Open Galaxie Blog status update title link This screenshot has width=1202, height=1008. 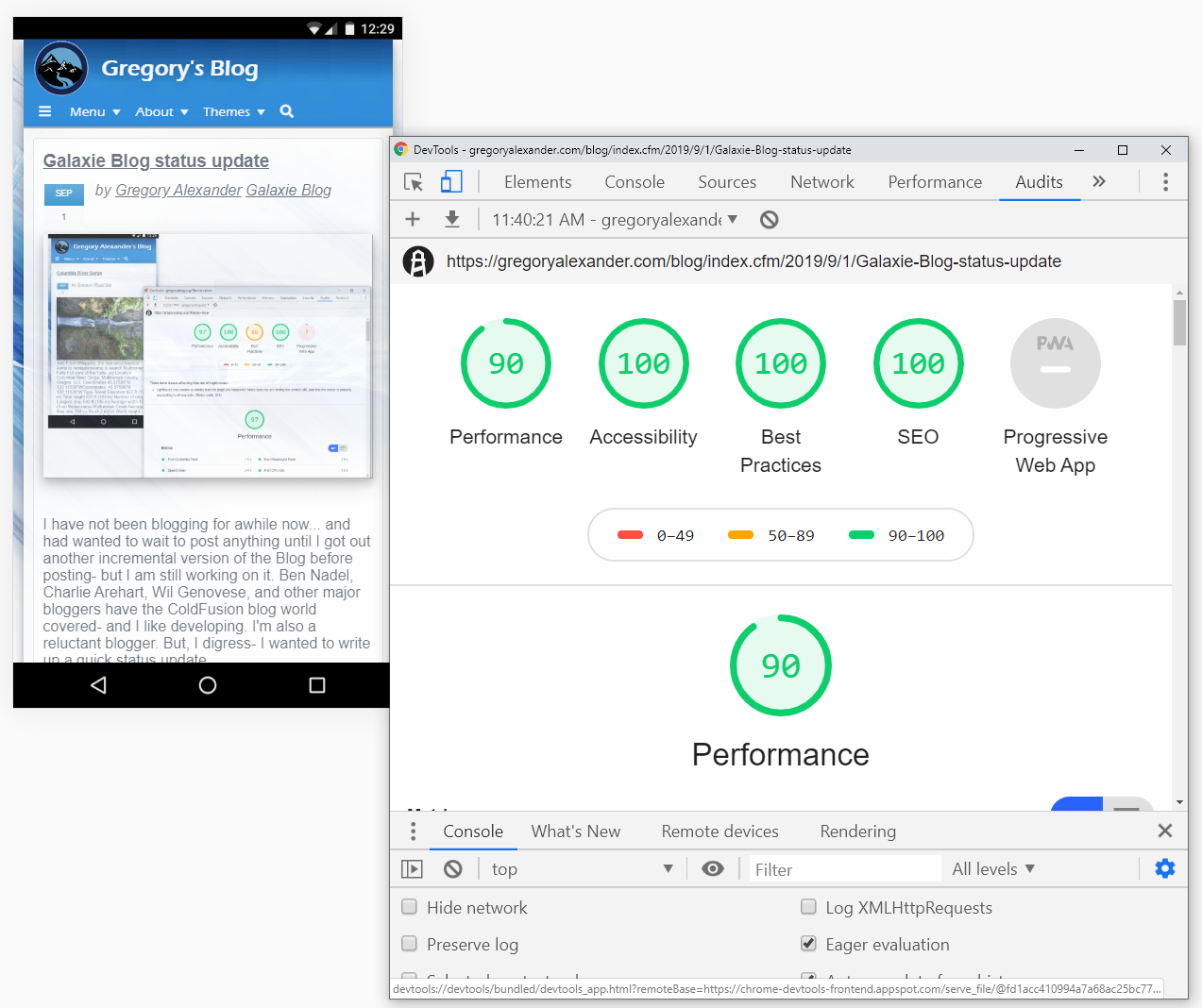point(156,160)
